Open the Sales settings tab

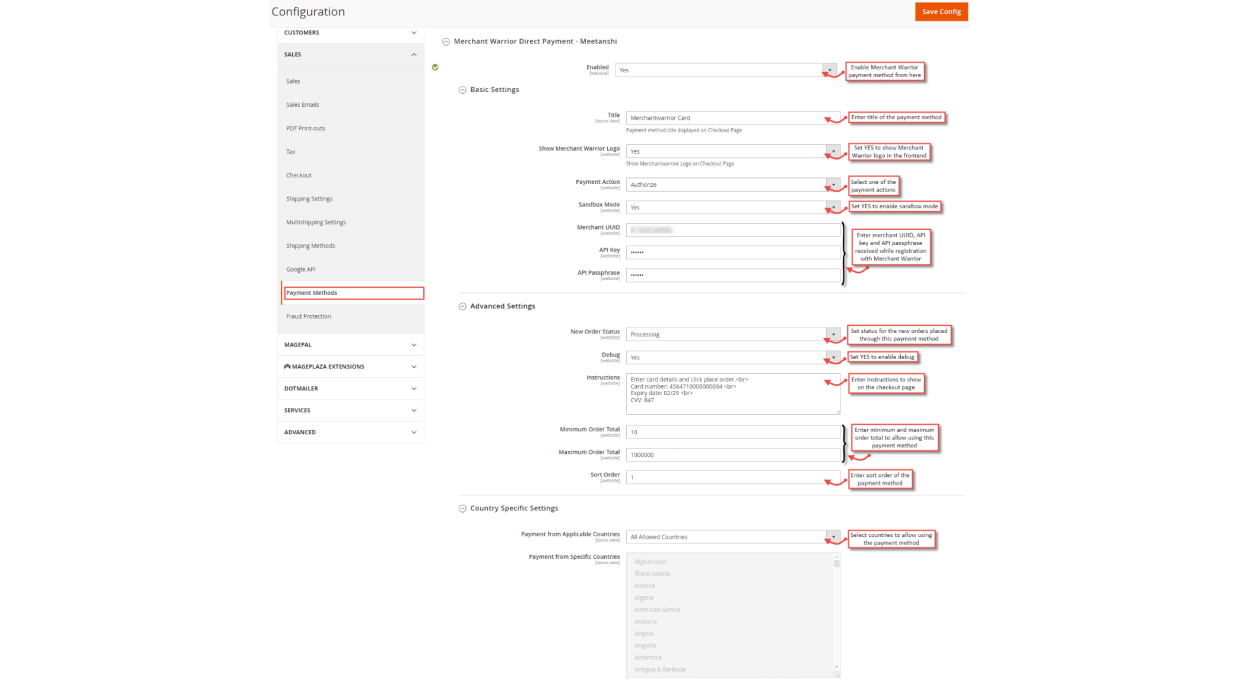click(x=293, y=81)
